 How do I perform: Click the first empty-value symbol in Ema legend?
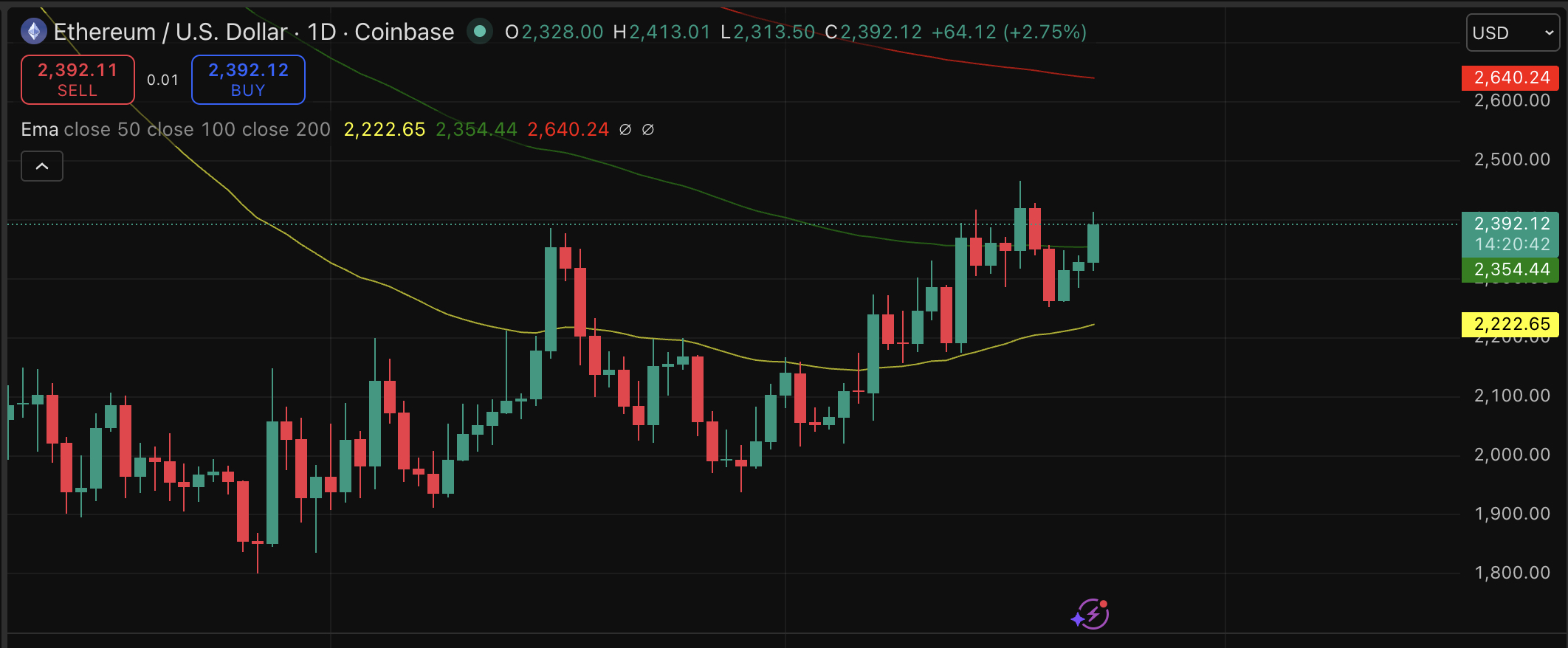click(x=625, y=130)
